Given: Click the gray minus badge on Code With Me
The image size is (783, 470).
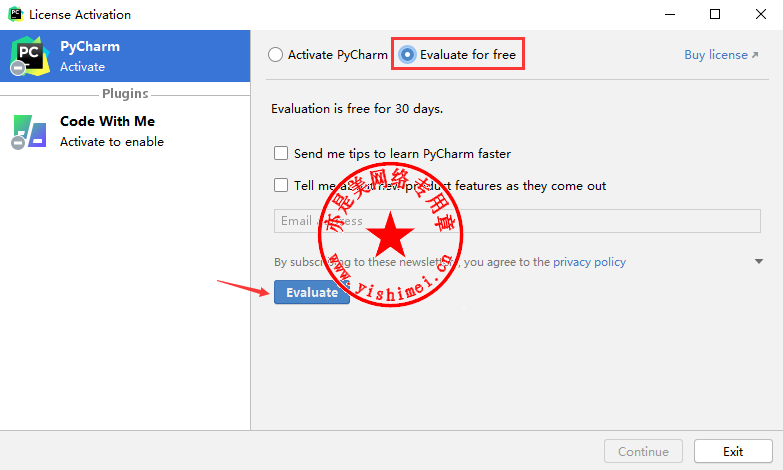Looking at the screenshot, I should (x=18, y=143).
